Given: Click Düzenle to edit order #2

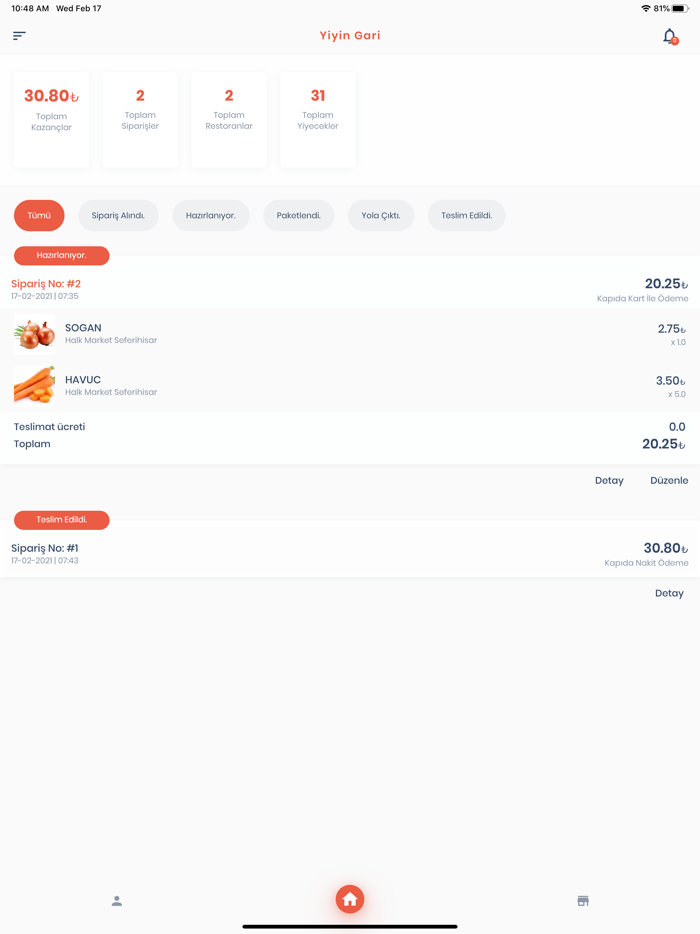Looking at the screenshot, I should click(669, 480).
